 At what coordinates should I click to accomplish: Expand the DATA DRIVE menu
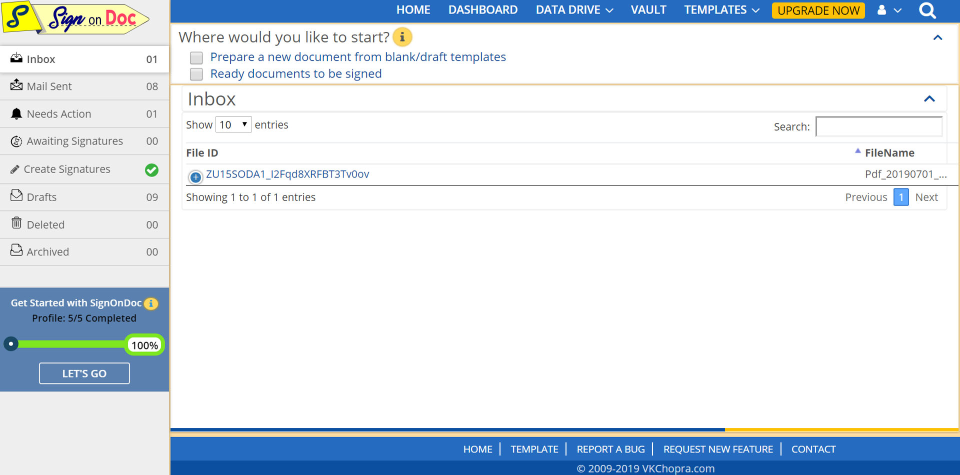(574, 10)
